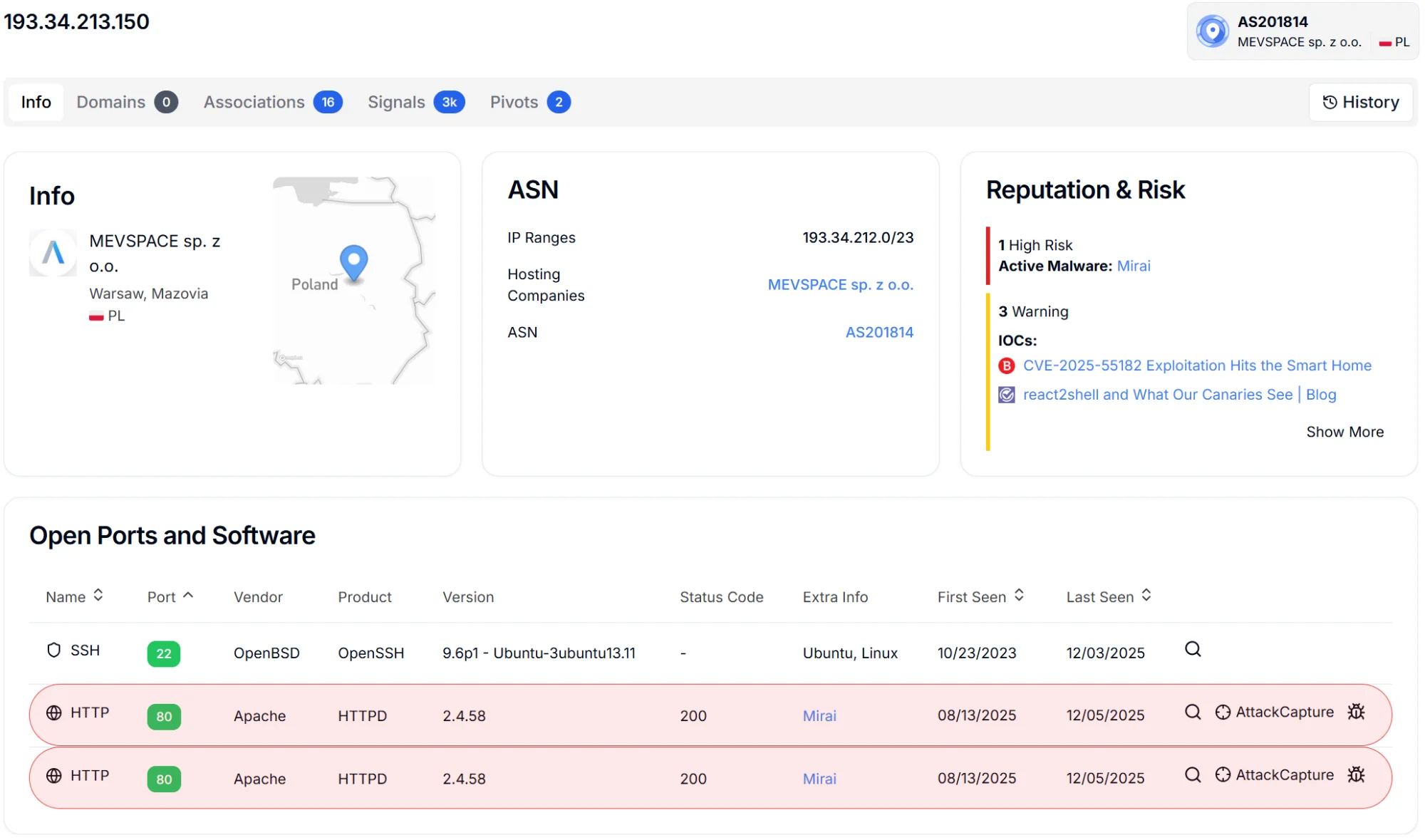Sort table by Name column
This screenshot has width=1425, height=840.
(74, 596)
